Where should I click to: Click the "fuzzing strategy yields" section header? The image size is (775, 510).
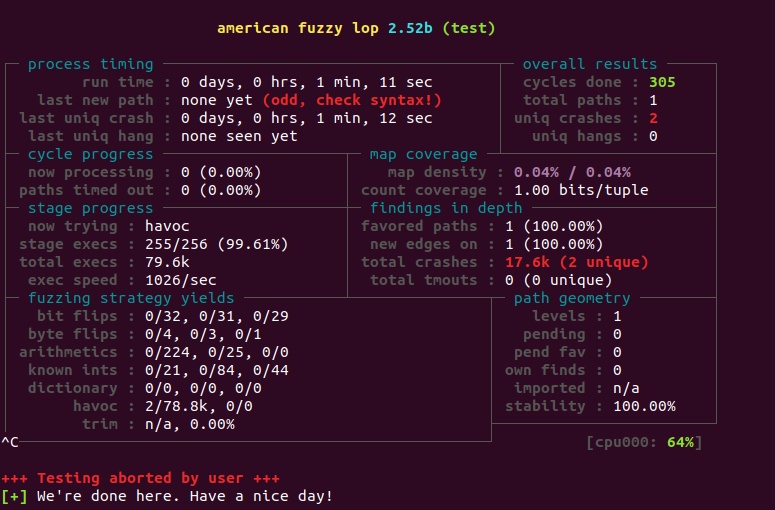click(131, 298)
